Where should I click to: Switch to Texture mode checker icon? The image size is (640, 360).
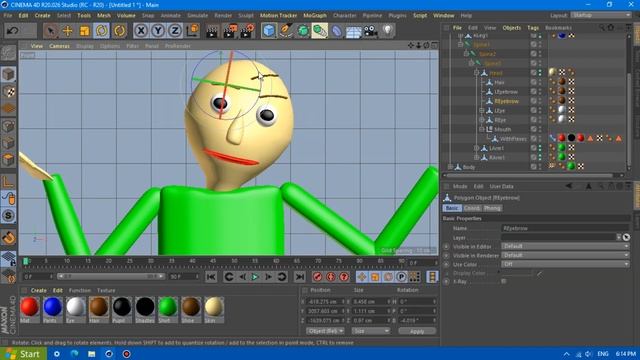tap(8, 92)
